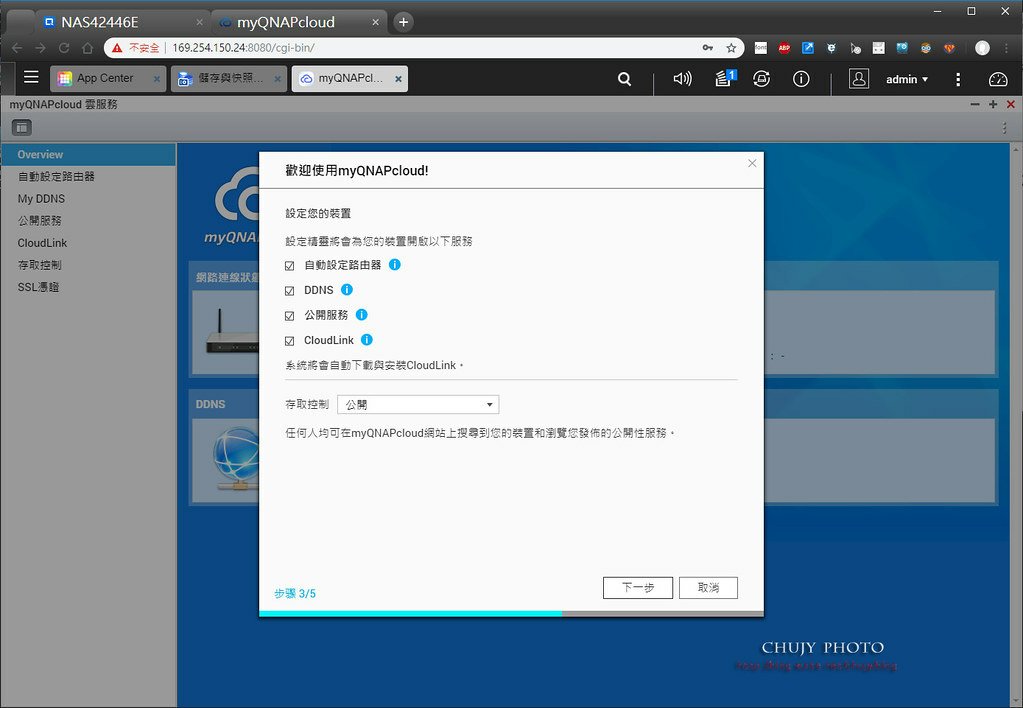This screenshot has width=1023, height=708.
Task: Click the 步驟 3/5 step indicator text
Action: tap(295, 593)
